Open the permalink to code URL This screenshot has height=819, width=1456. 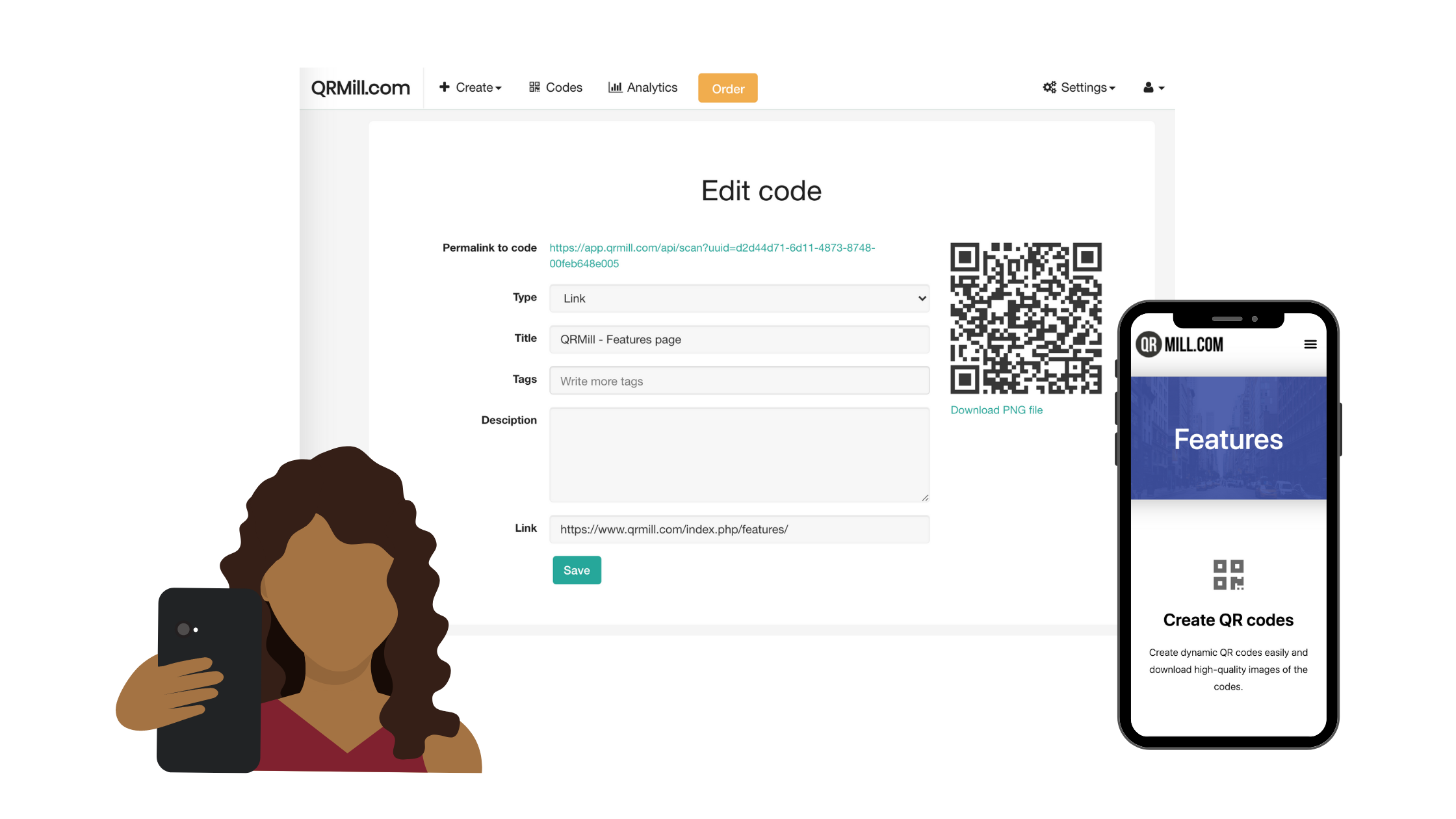tap(712, 255)
